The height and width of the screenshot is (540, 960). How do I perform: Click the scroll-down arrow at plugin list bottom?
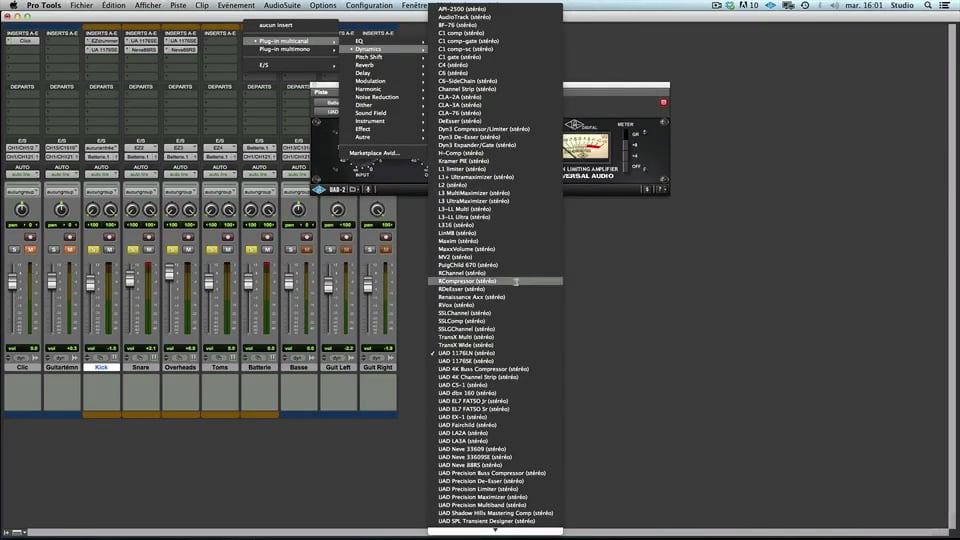(495, 530)
